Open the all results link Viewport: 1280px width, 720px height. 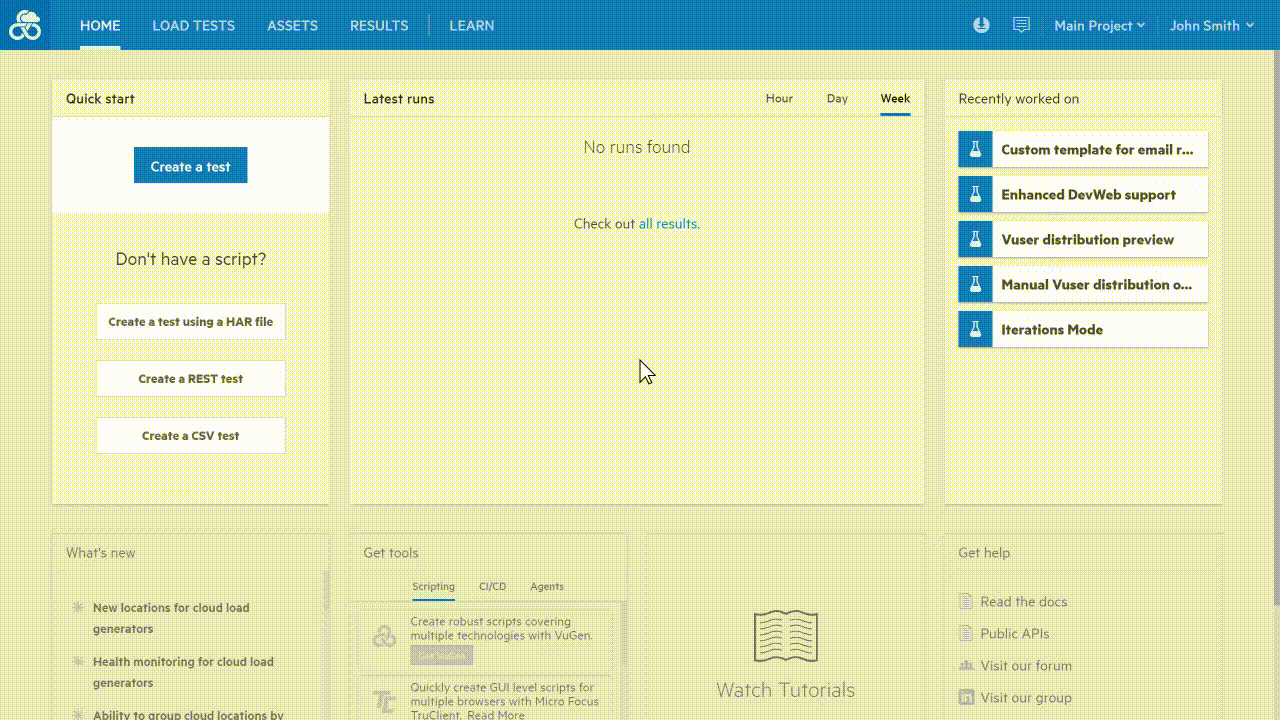(x=668, y=223)
